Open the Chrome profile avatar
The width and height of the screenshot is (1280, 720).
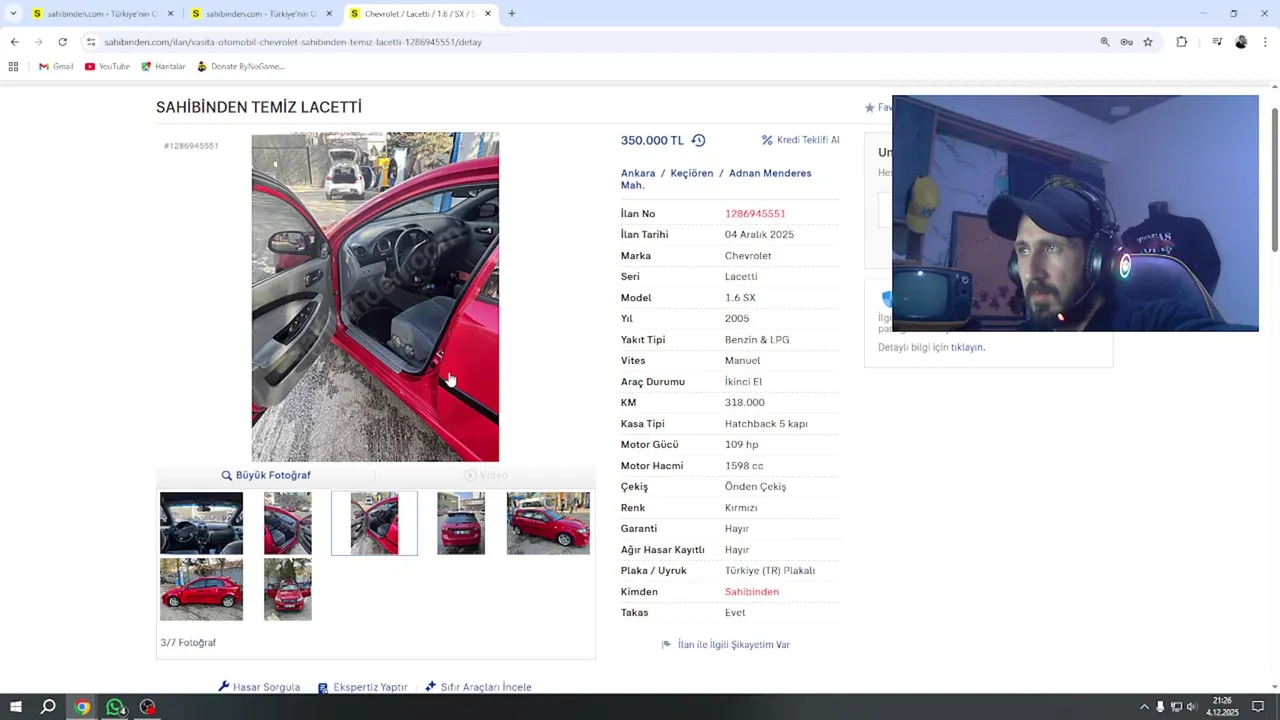1241,42
